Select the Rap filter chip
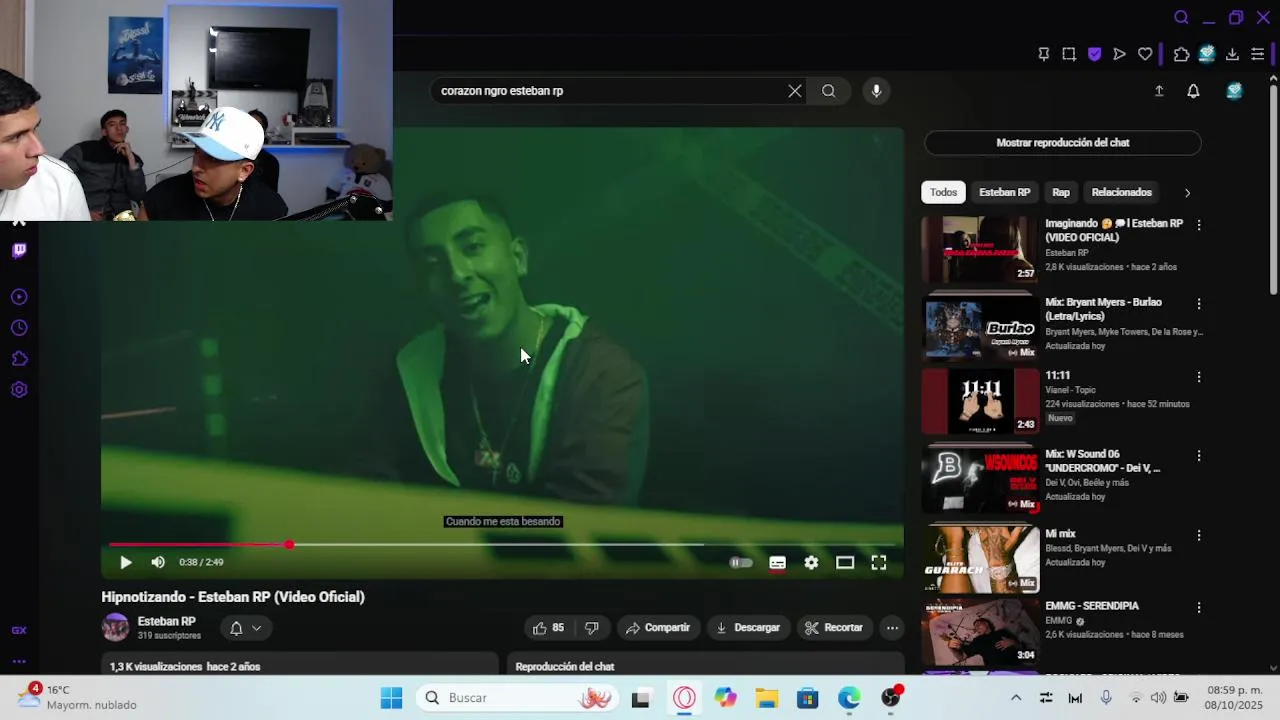1280x720 pixels. (x=1061, y=192)
